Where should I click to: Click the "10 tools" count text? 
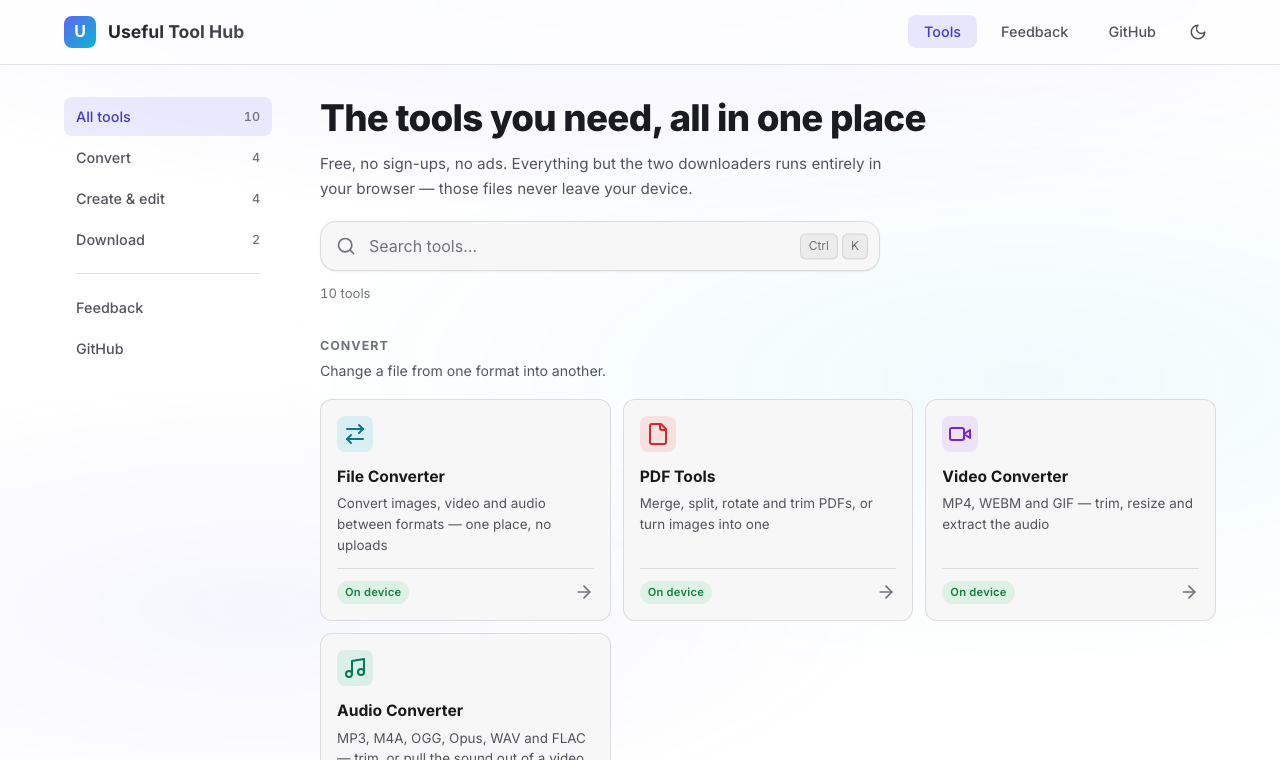345,293
